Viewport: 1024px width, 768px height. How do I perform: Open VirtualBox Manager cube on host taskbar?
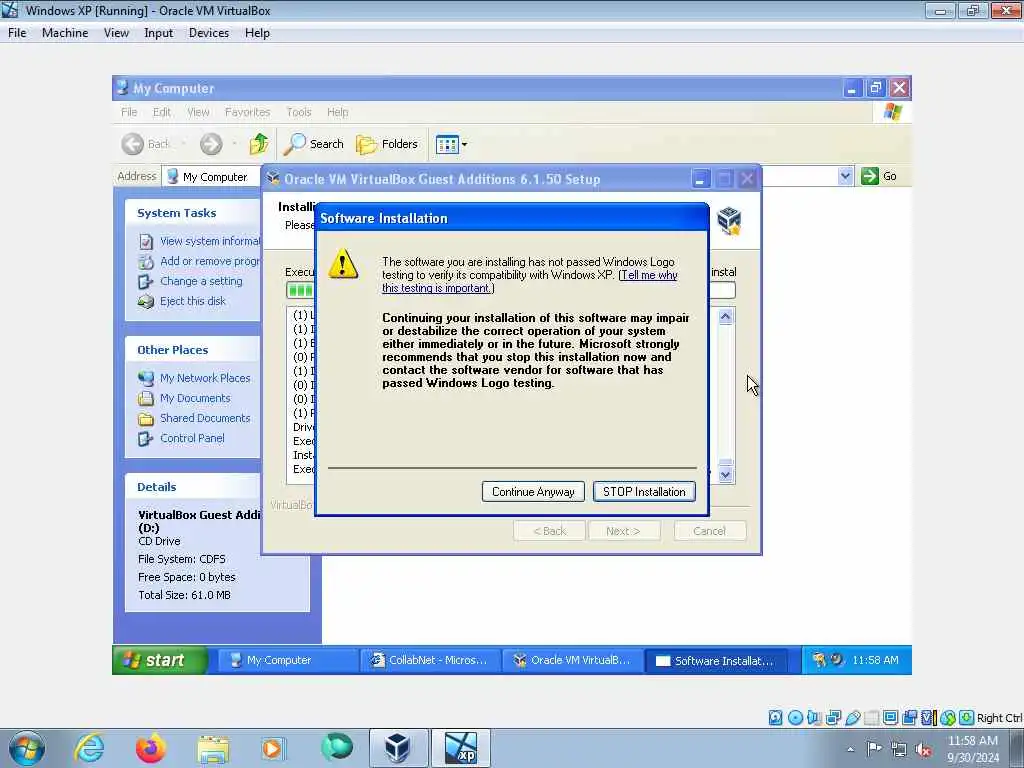[397, 748]
